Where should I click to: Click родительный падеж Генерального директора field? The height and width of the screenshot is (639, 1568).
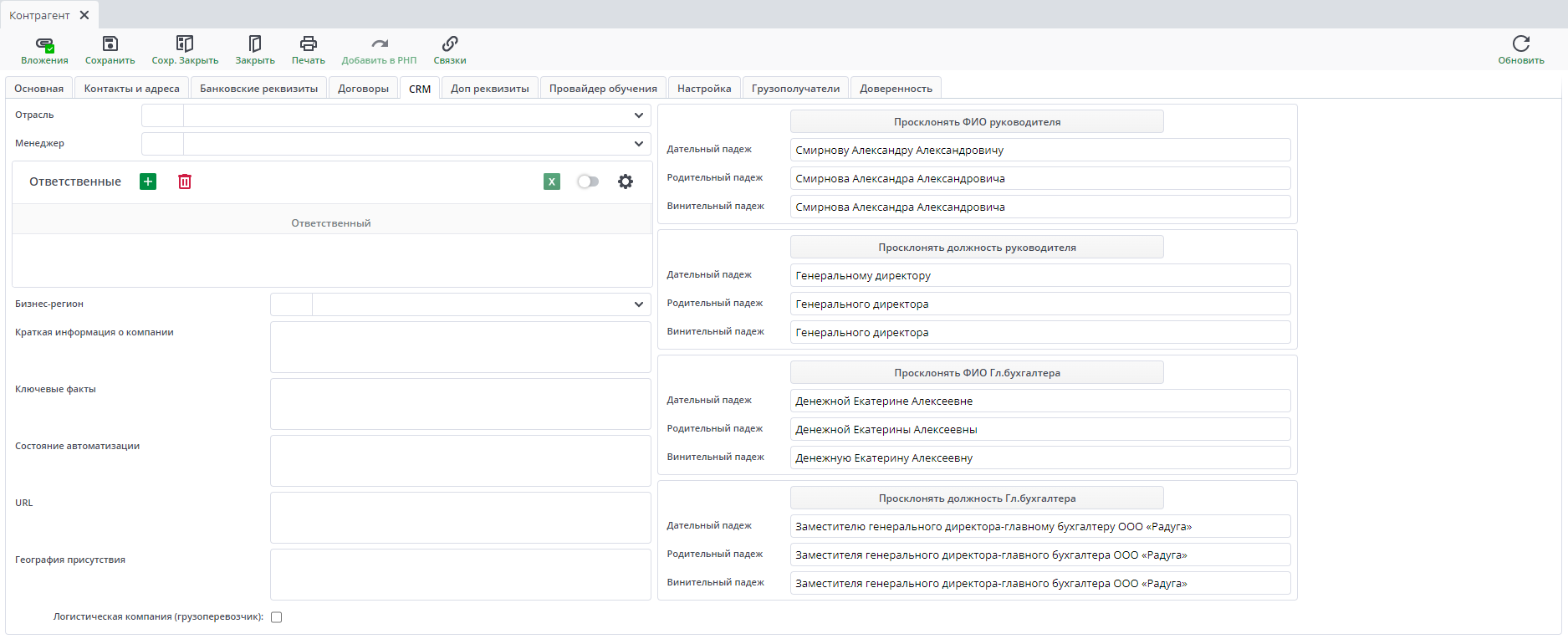point(1040,304)
